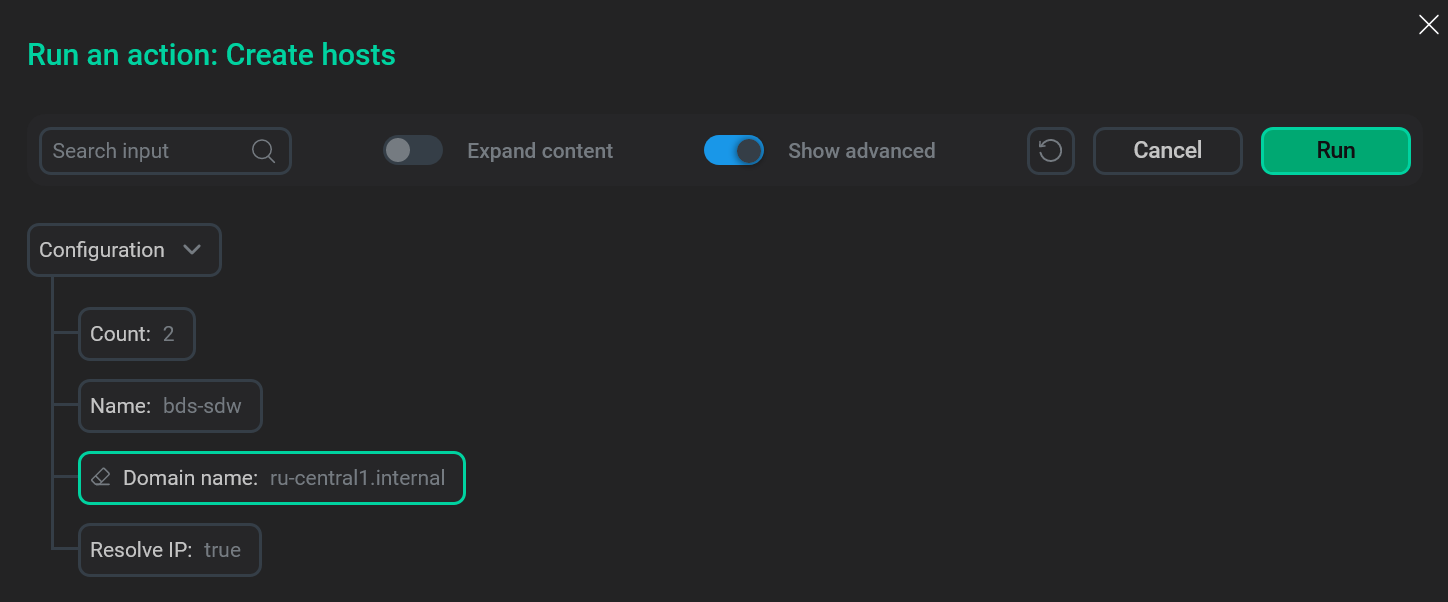Disable the Show advanced toggle
Viewport: 1448px width, 602px height.
[x=734, y=150]
